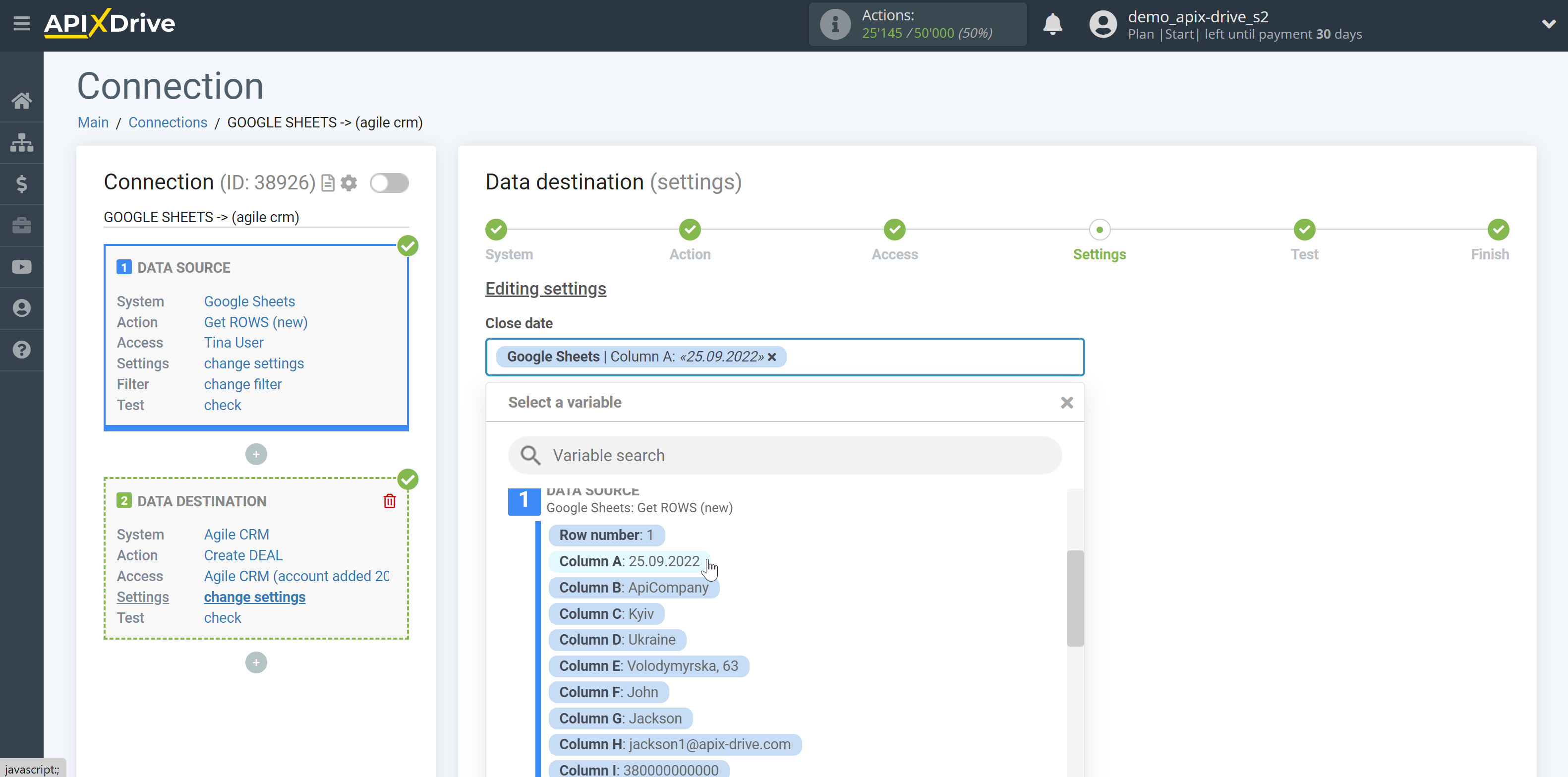Select the Column F: John variable
The height and width of the screenshot is (777, 1568).
click(609, 692)
